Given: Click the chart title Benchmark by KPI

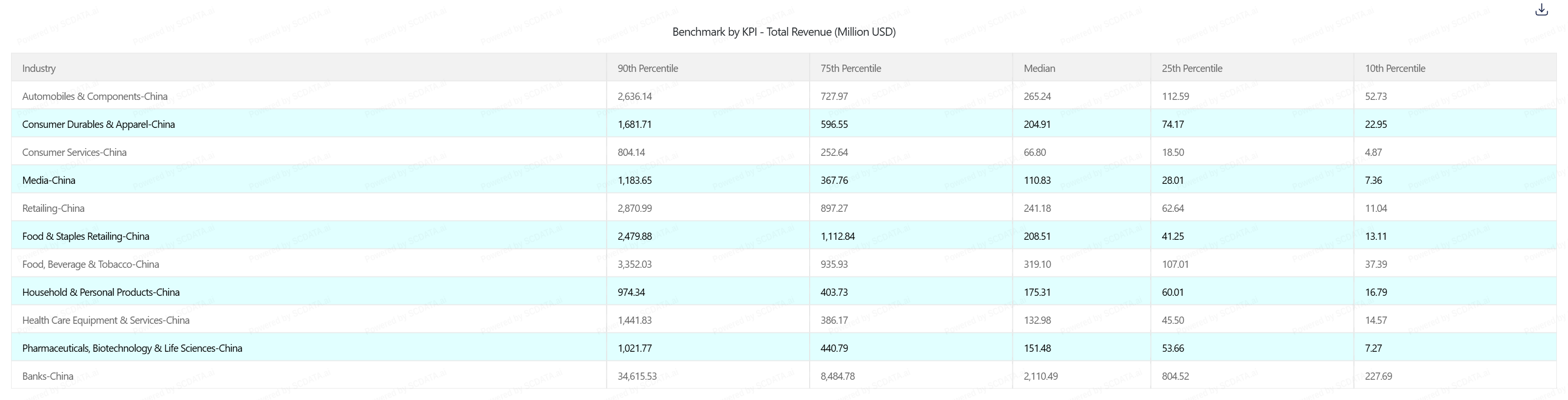Looking at the screenshot, I should [784, 32].
